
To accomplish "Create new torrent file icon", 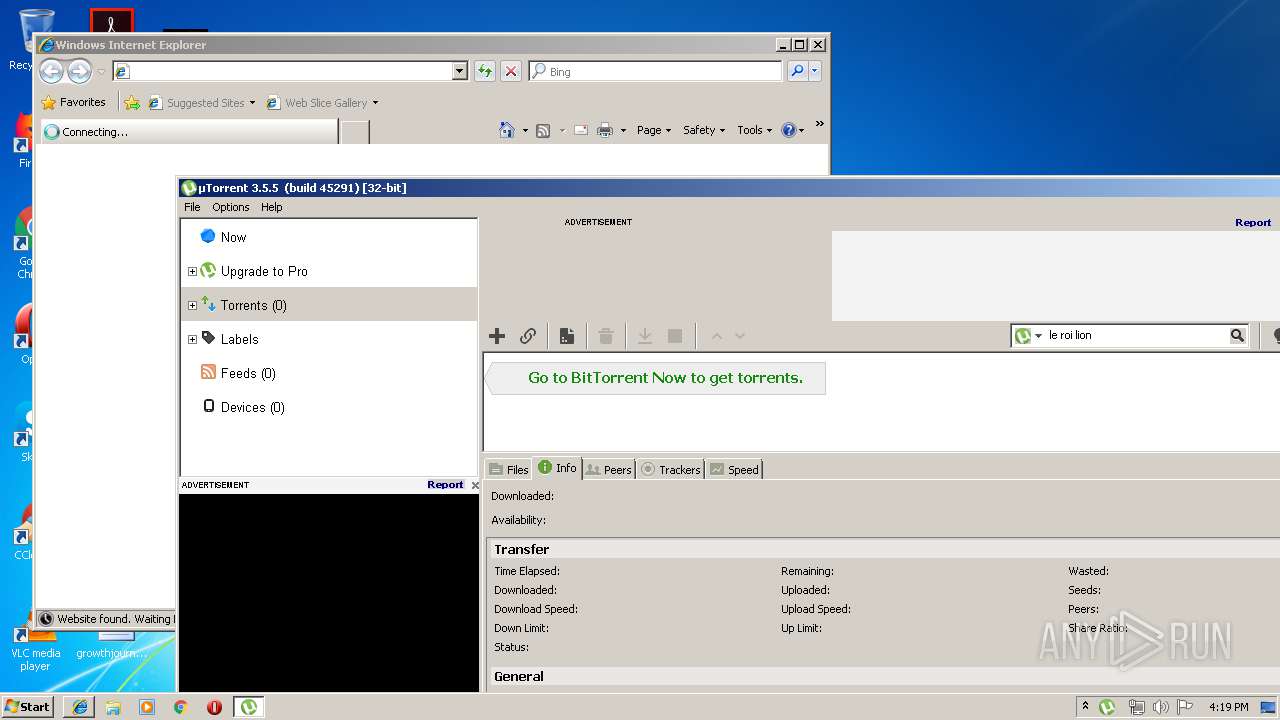I will coord(566,336).
